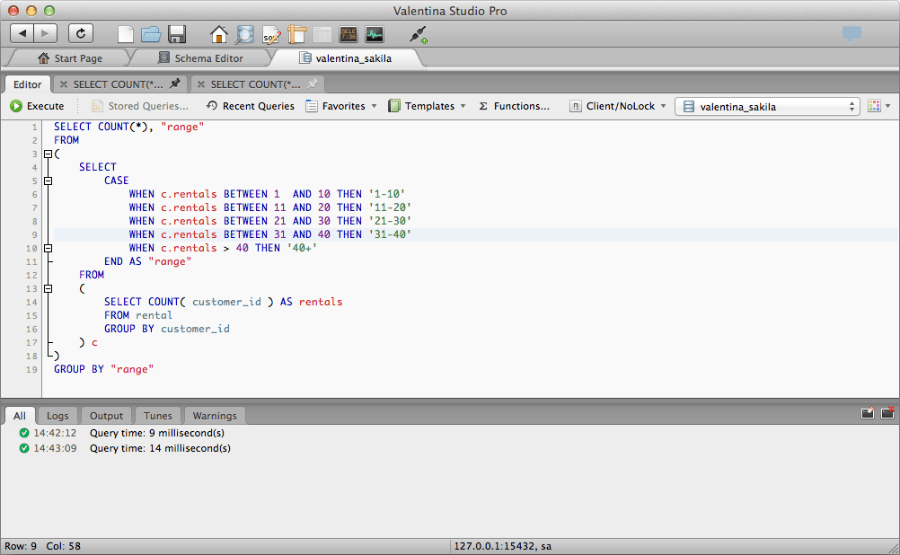Collapse the fold marker on line 3

pyautogui.click(x=48, y=154)
